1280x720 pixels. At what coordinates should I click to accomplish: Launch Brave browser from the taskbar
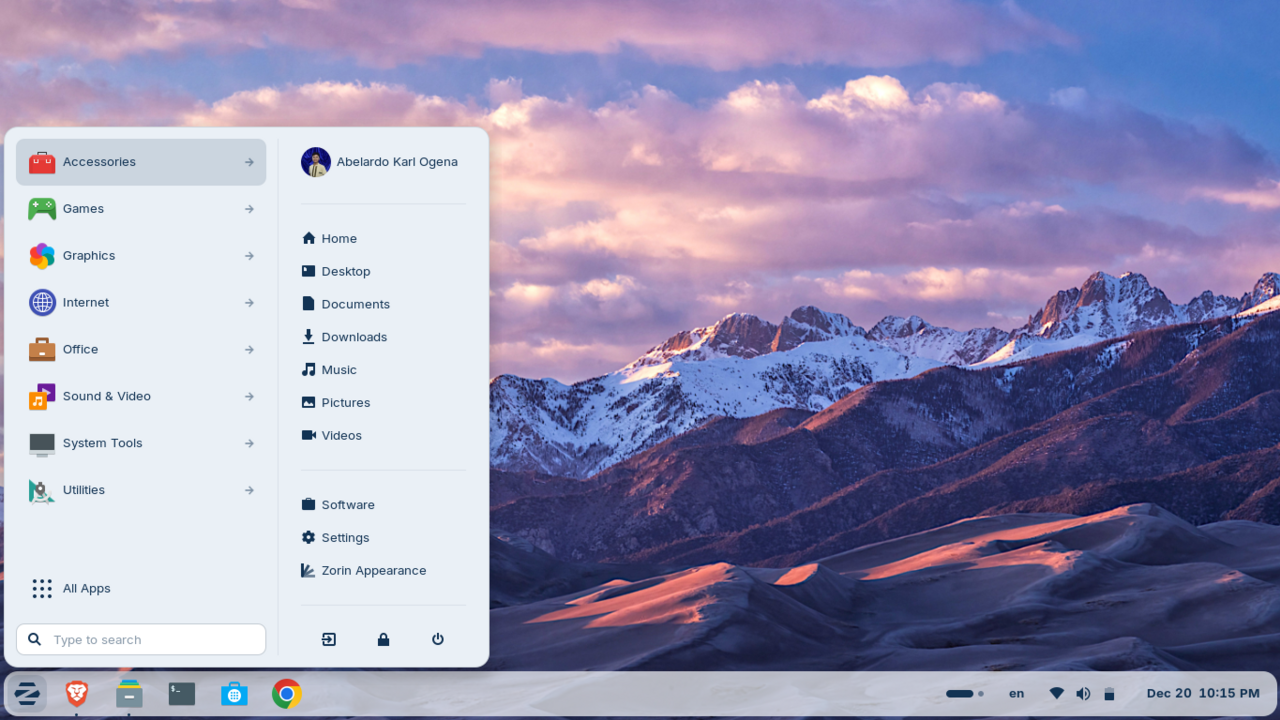coord(75,693)
